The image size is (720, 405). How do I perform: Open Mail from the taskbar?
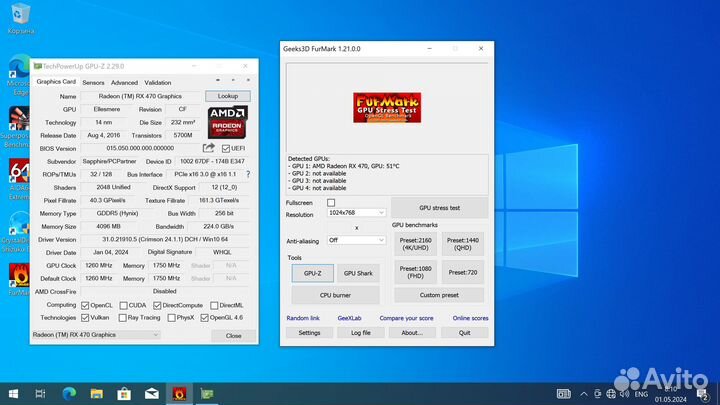[x=152, y=394]
